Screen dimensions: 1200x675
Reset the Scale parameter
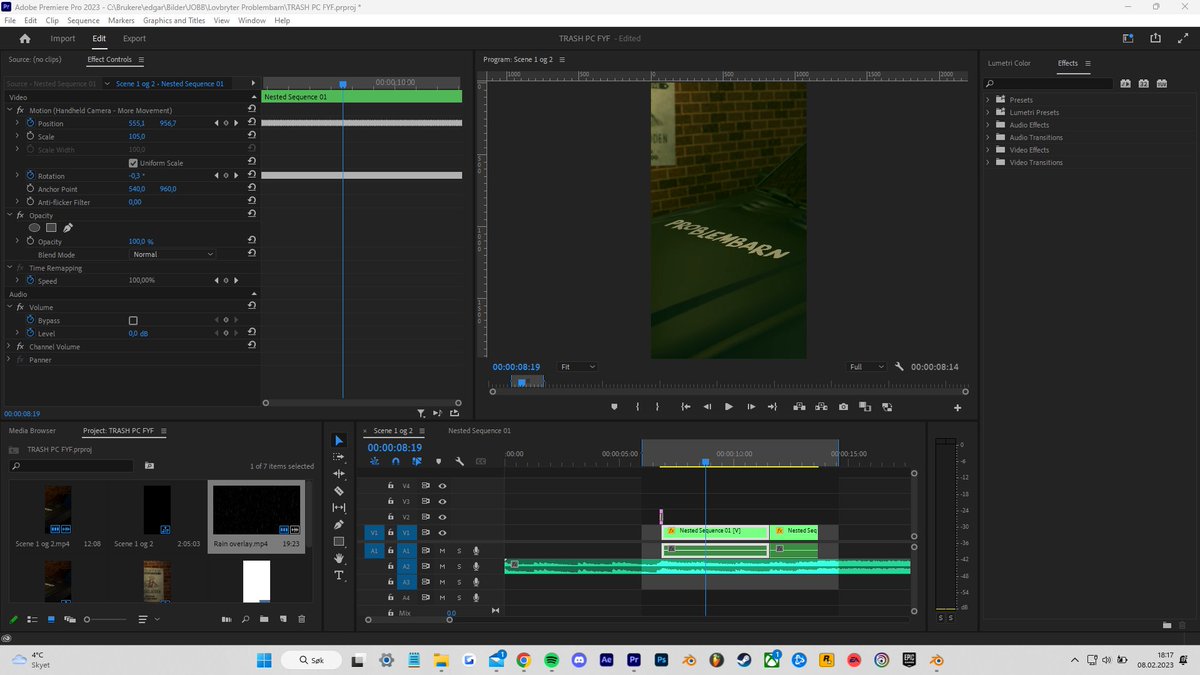252,136
